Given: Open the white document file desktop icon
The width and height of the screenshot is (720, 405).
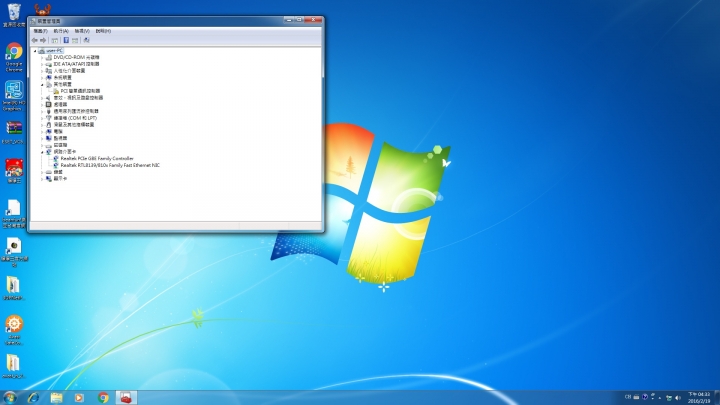Looking at the screenshot, I should (x=14, y=214).
